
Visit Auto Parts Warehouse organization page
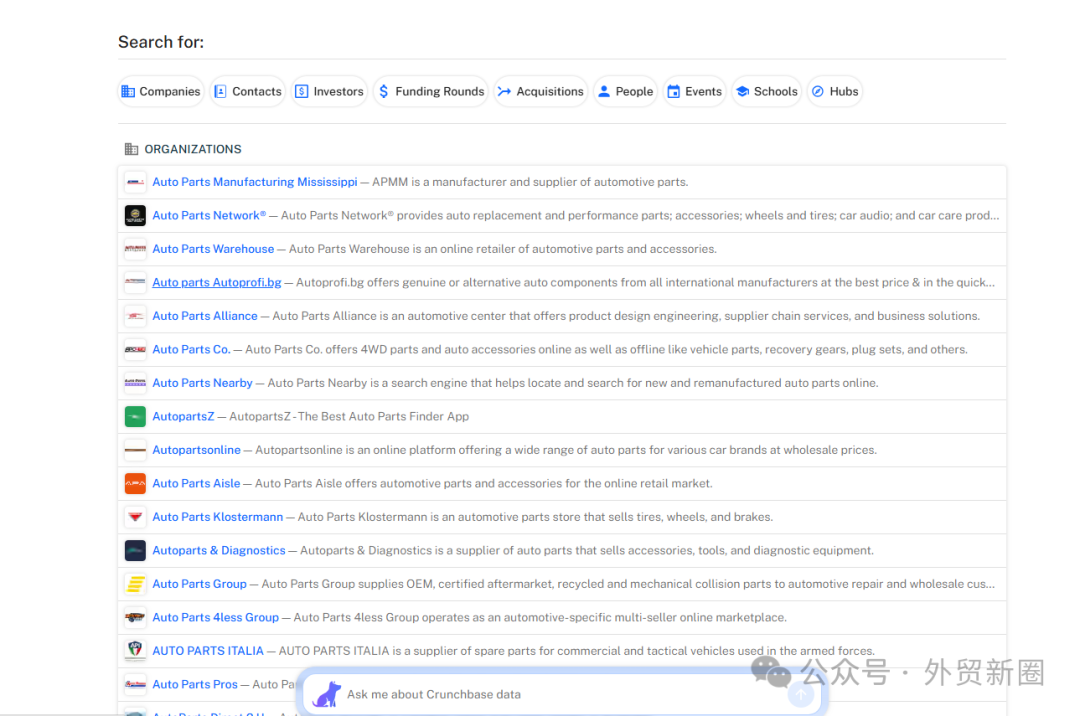[213, 249]
